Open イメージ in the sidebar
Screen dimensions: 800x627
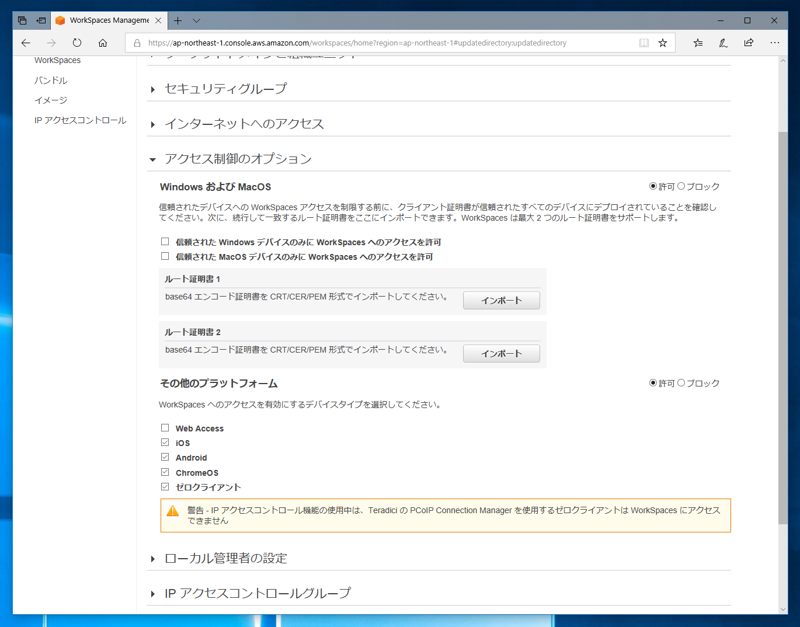(x=51, y=100)
